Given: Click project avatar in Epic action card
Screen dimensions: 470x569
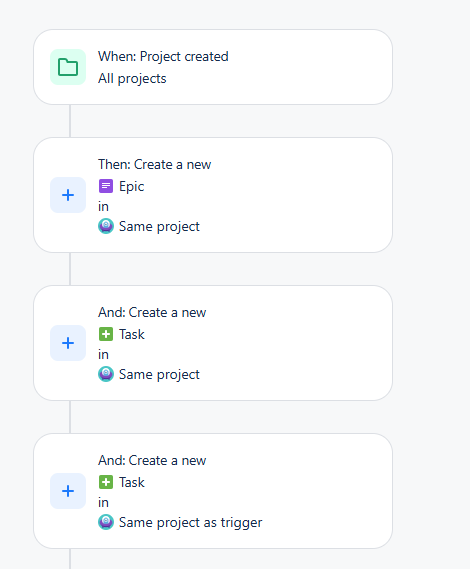Looking at the screenshot, I should (106, 226).
